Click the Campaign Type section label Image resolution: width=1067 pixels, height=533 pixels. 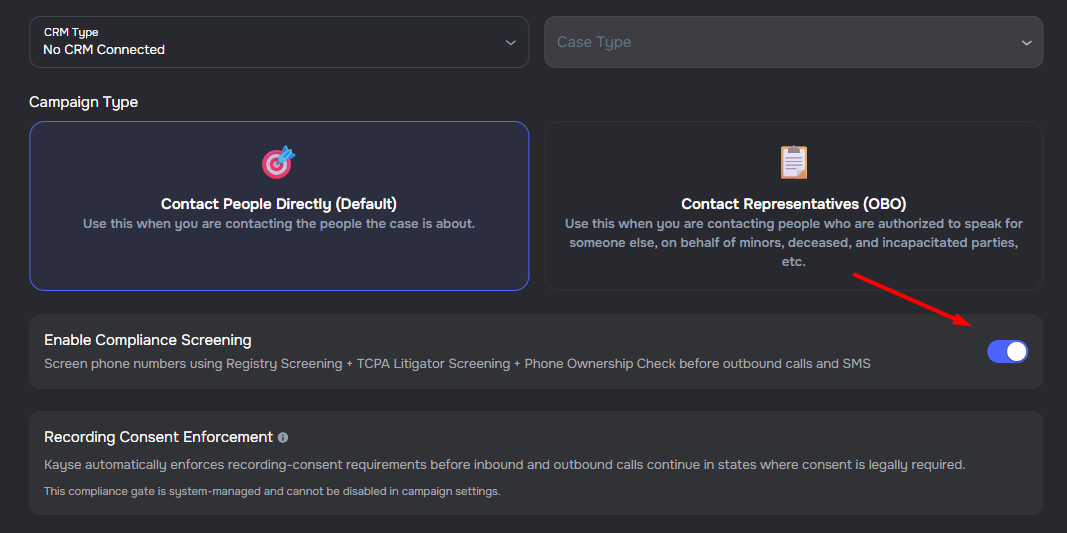tap(84, 102)
